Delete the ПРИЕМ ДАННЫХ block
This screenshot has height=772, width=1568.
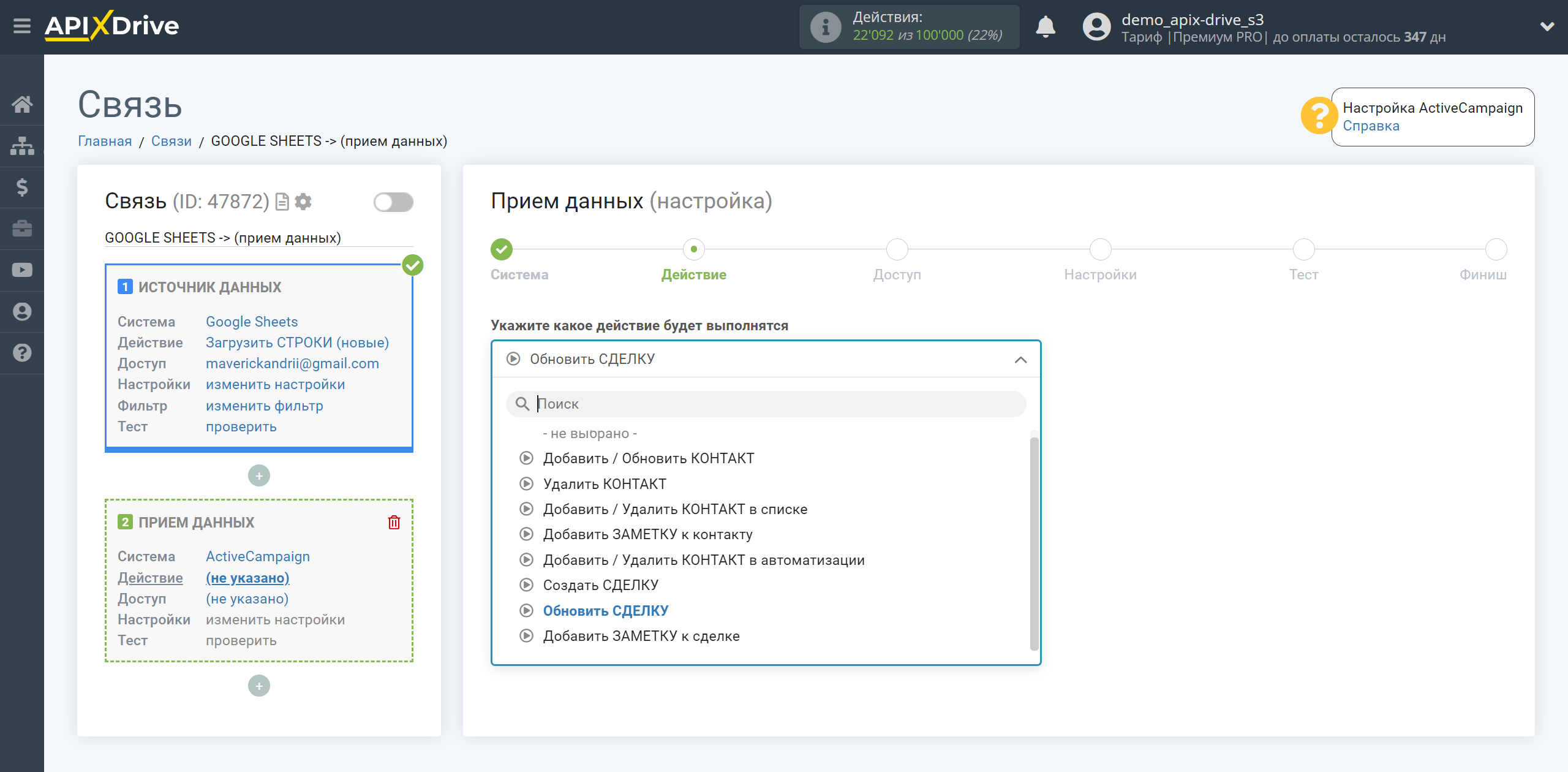point(394,522)
